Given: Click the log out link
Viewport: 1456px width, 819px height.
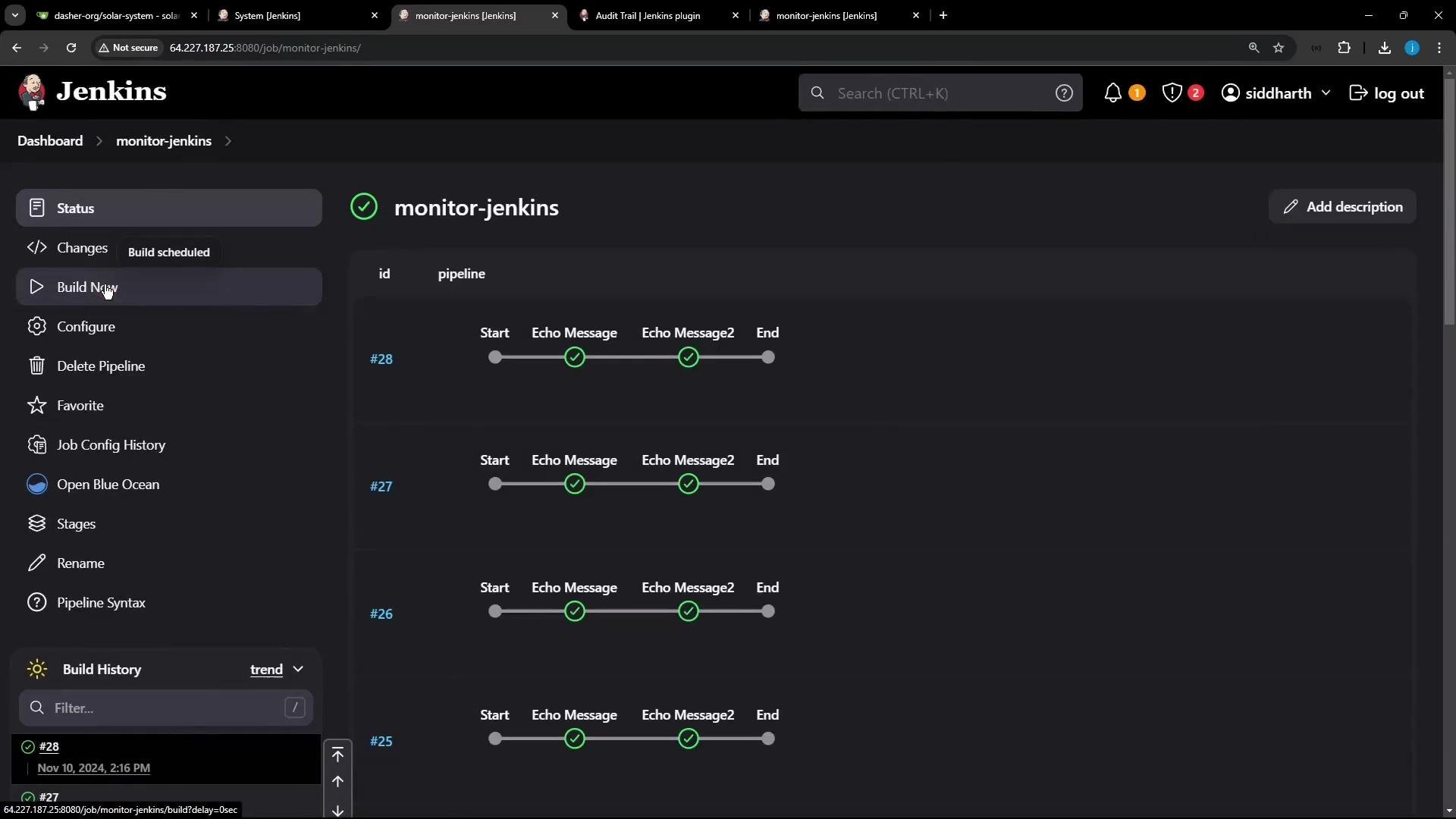Looking at the screenshot, I should [x=1387, y=93].
